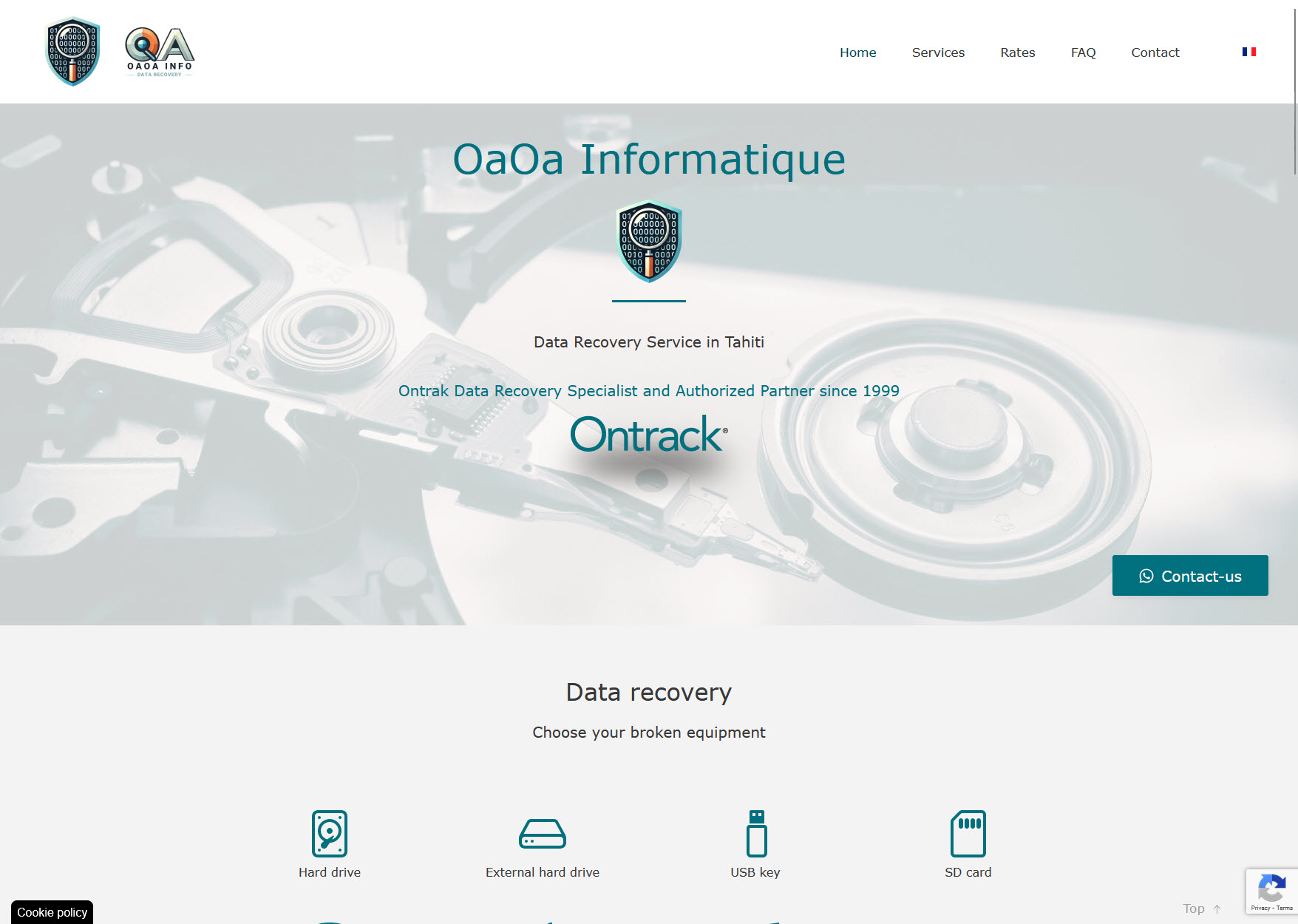Pick the SD card equipment icon
Image resolution: width=1298 pixels, height=924 pixels.
click(968, 834)
